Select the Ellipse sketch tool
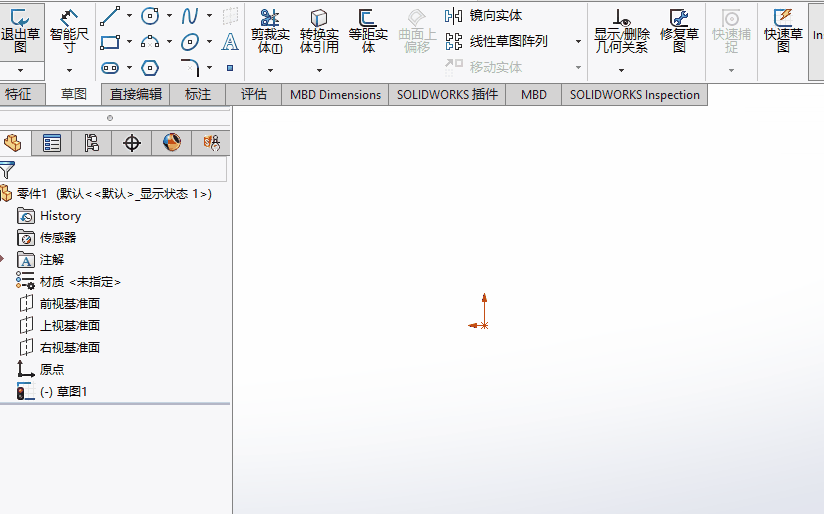 190,42
